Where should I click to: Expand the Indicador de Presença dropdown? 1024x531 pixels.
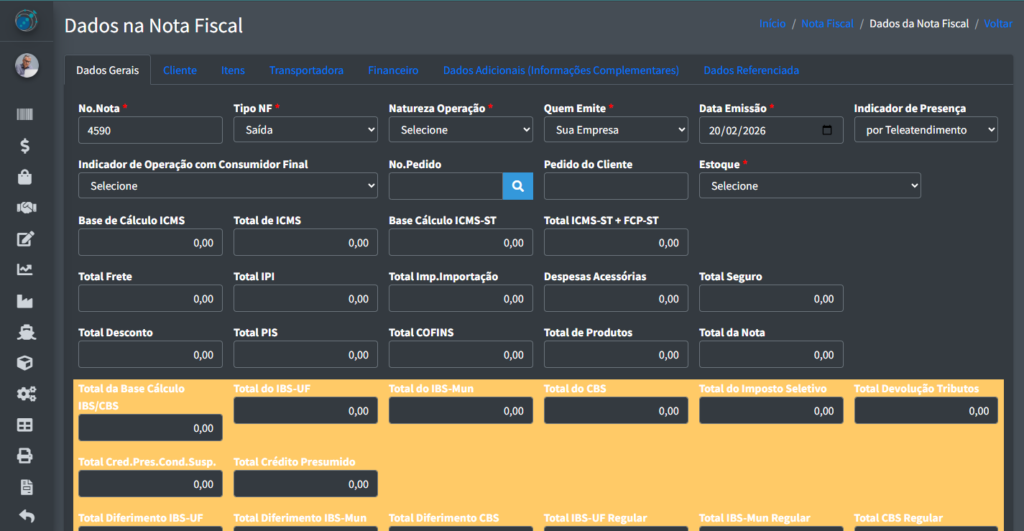pos(925,130)
